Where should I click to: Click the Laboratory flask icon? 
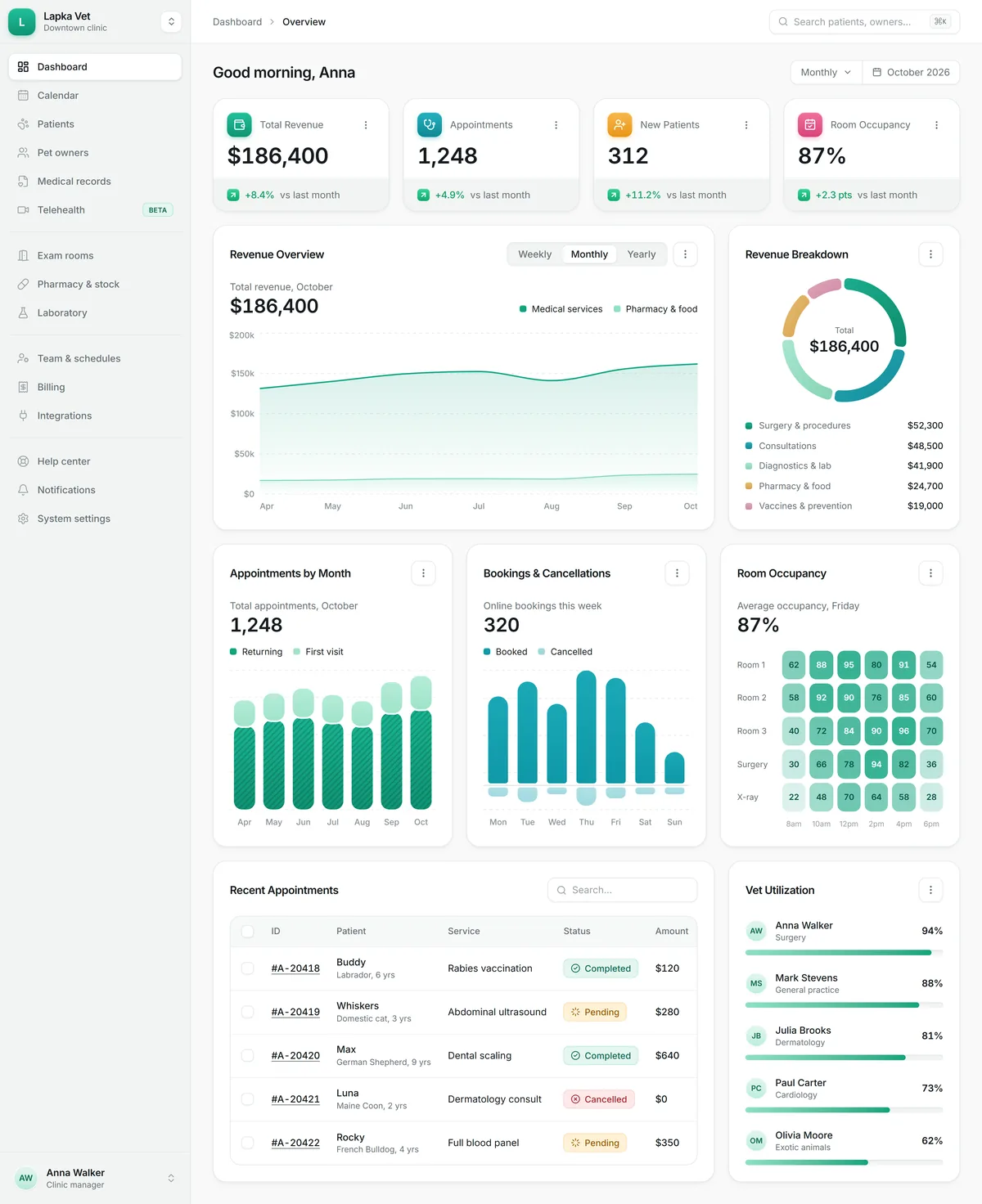[23, 312]
